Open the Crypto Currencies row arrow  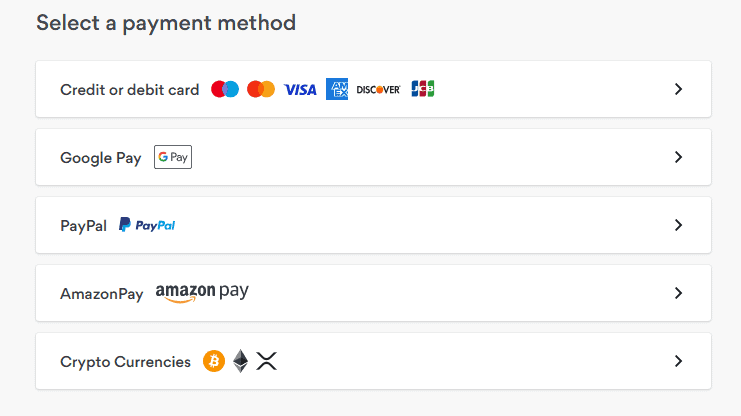click(678, 361)
